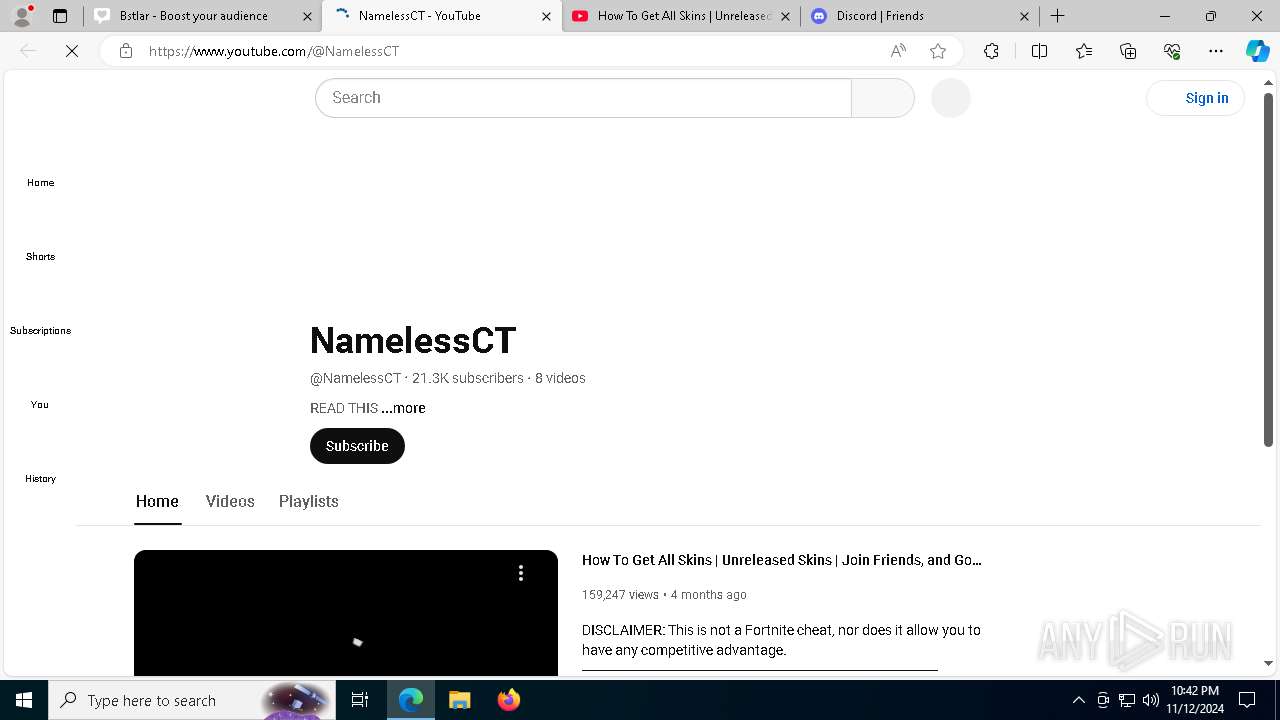Open Edge Settings and more menu
Viewport: 1280px width, 720px height.
(1216, 51)
